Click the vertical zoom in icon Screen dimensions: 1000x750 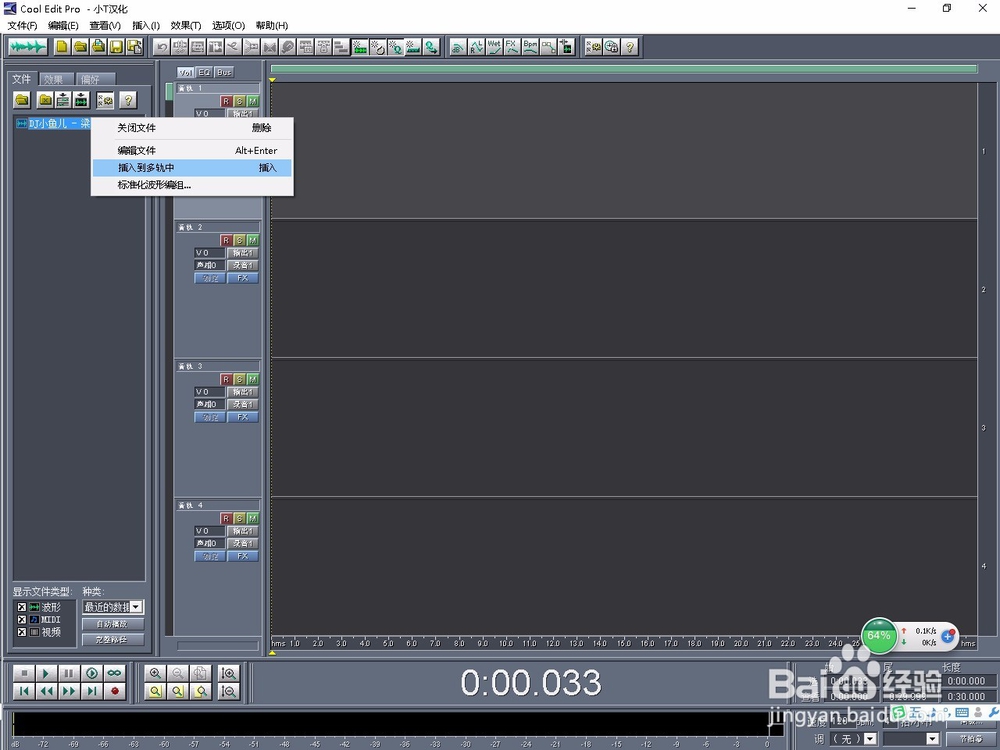click(229, 673)
